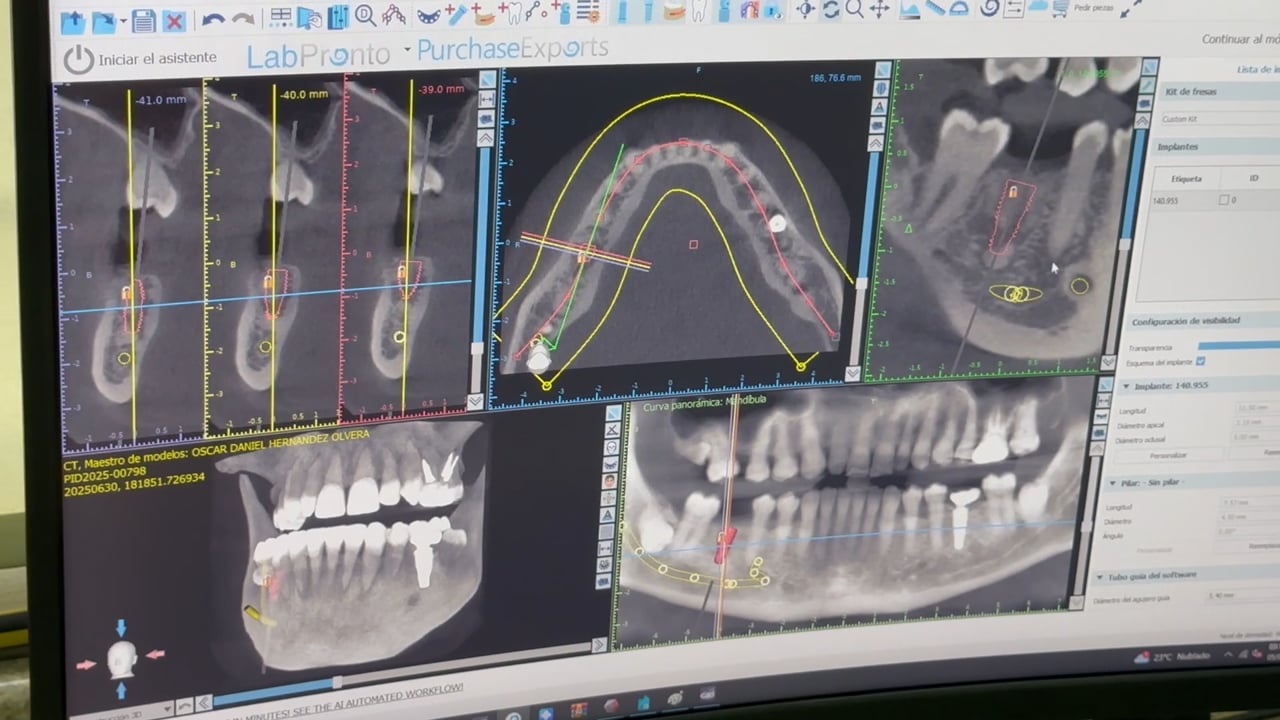The height and width of the screenshot is (720, 1280).
Task: Click the Pedir piezas button
Action: click(1093, 7)
